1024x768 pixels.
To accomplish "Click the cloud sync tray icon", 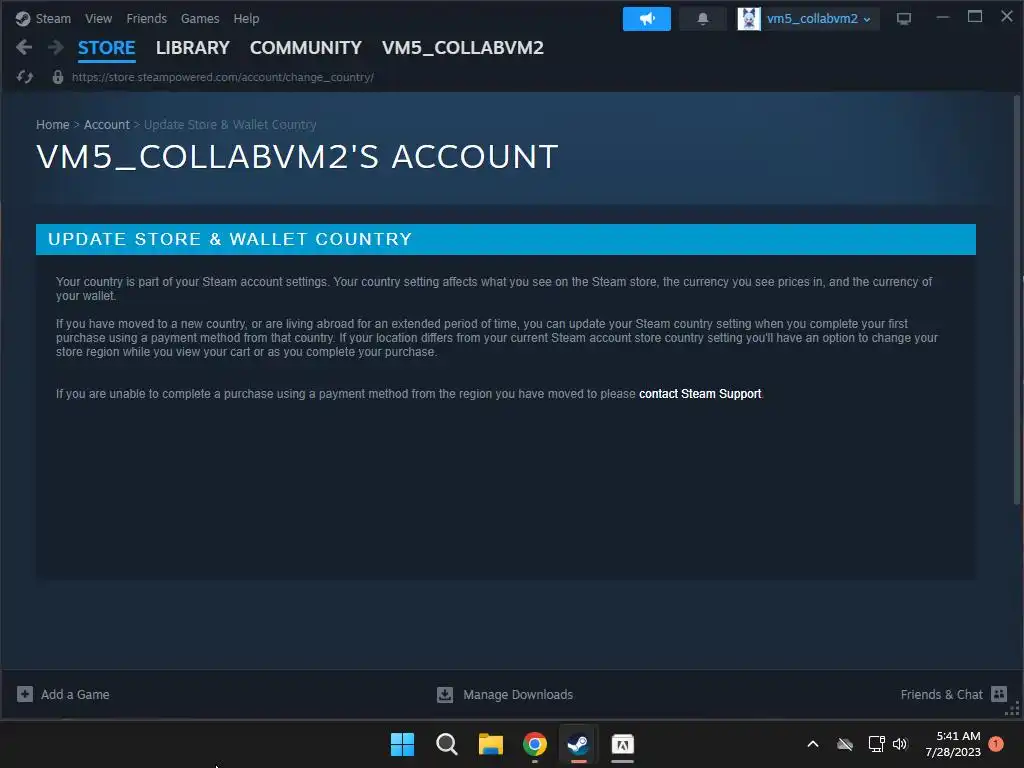I will click(844, 744).
